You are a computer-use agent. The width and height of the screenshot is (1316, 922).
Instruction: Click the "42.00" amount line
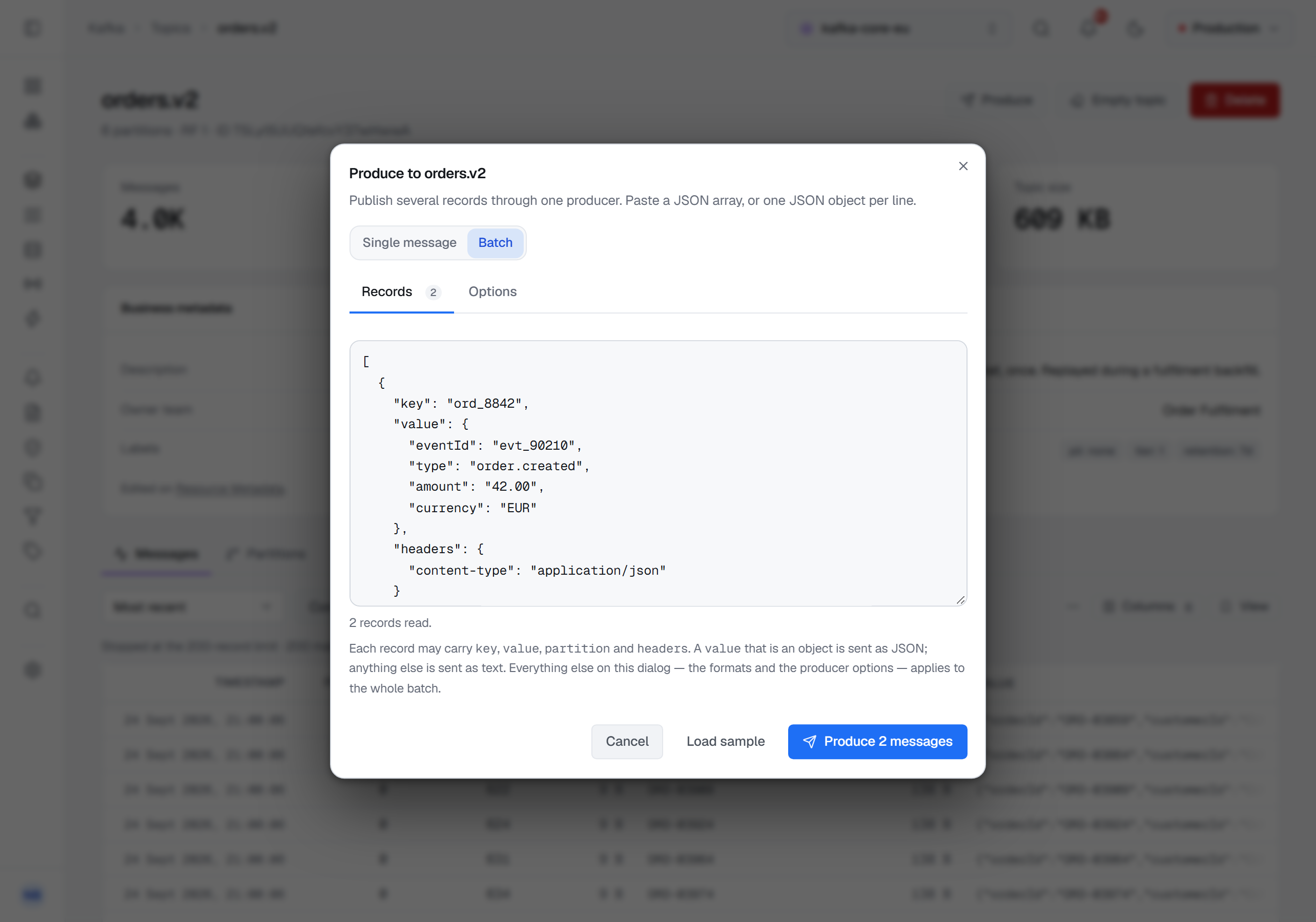[476, 487]
